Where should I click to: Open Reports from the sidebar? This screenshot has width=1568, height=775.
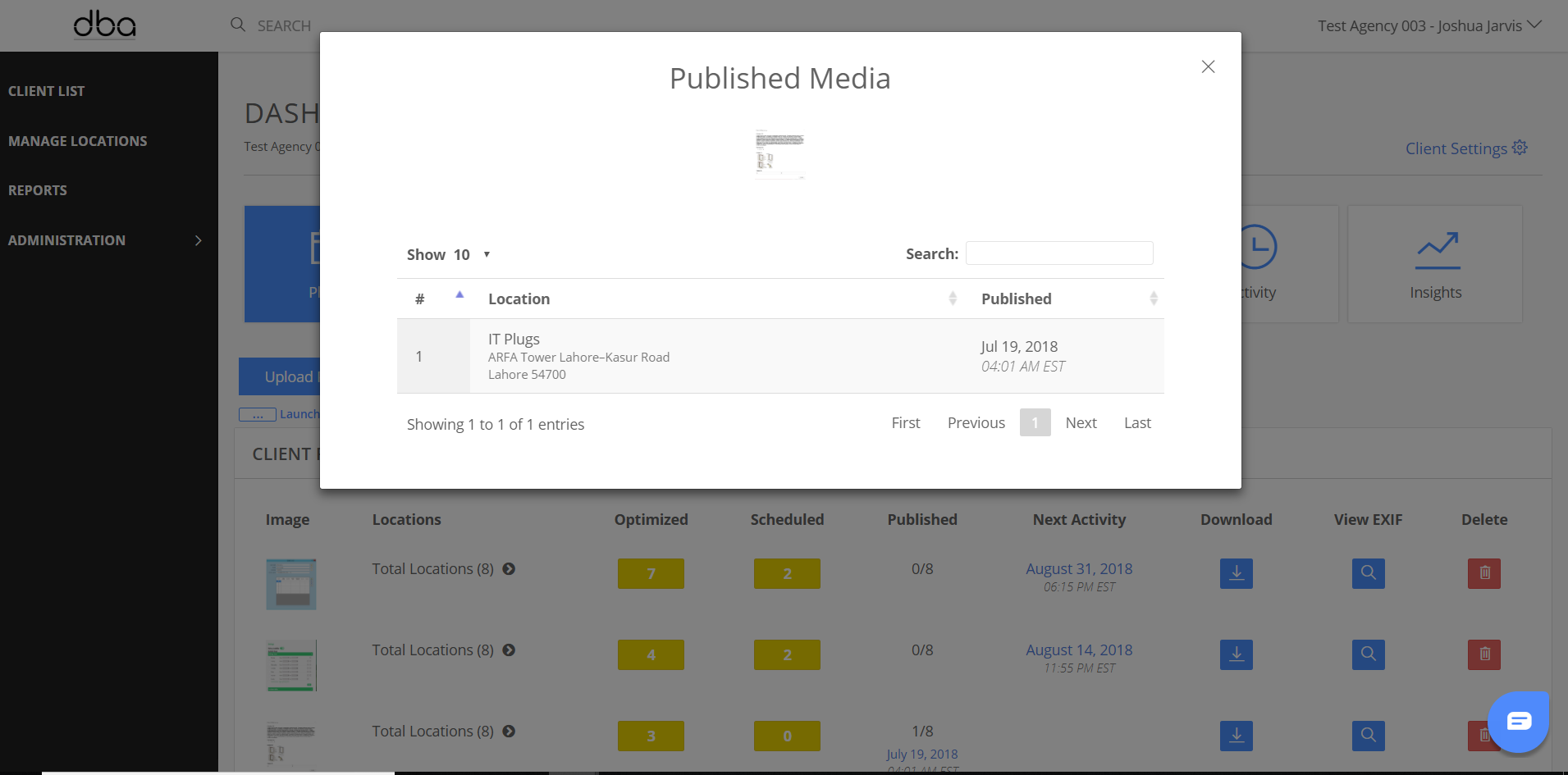click(38, 190)
